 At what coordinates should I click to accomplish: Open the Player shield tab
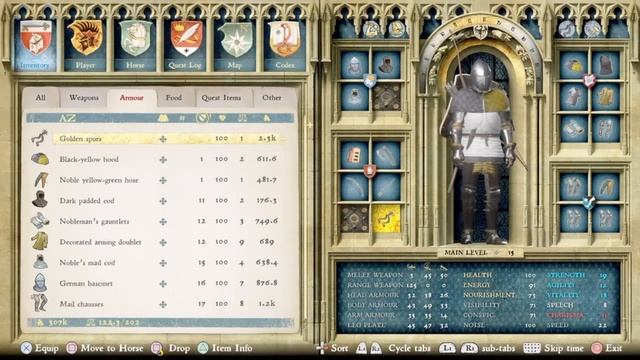(x=85, y=44)
